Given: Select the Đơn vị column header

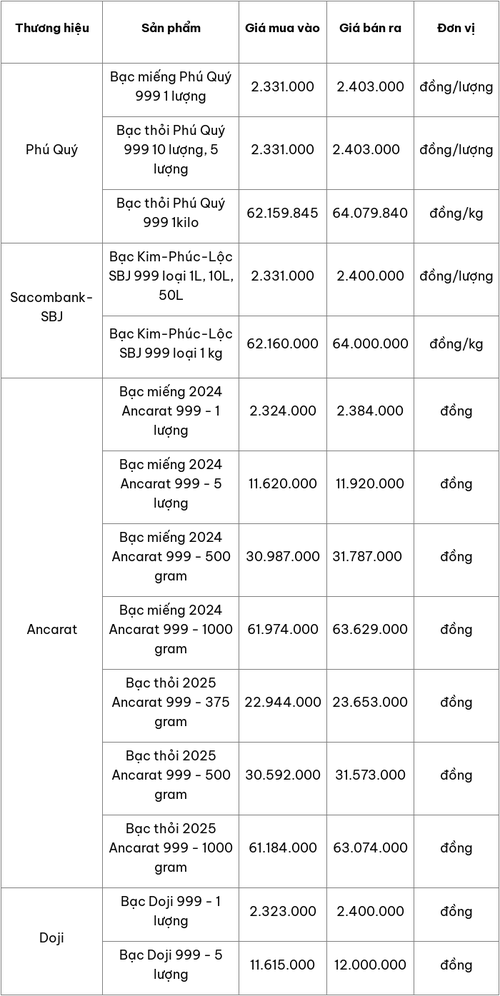Looking at the screenshot, I should click(x=456, y=29).
